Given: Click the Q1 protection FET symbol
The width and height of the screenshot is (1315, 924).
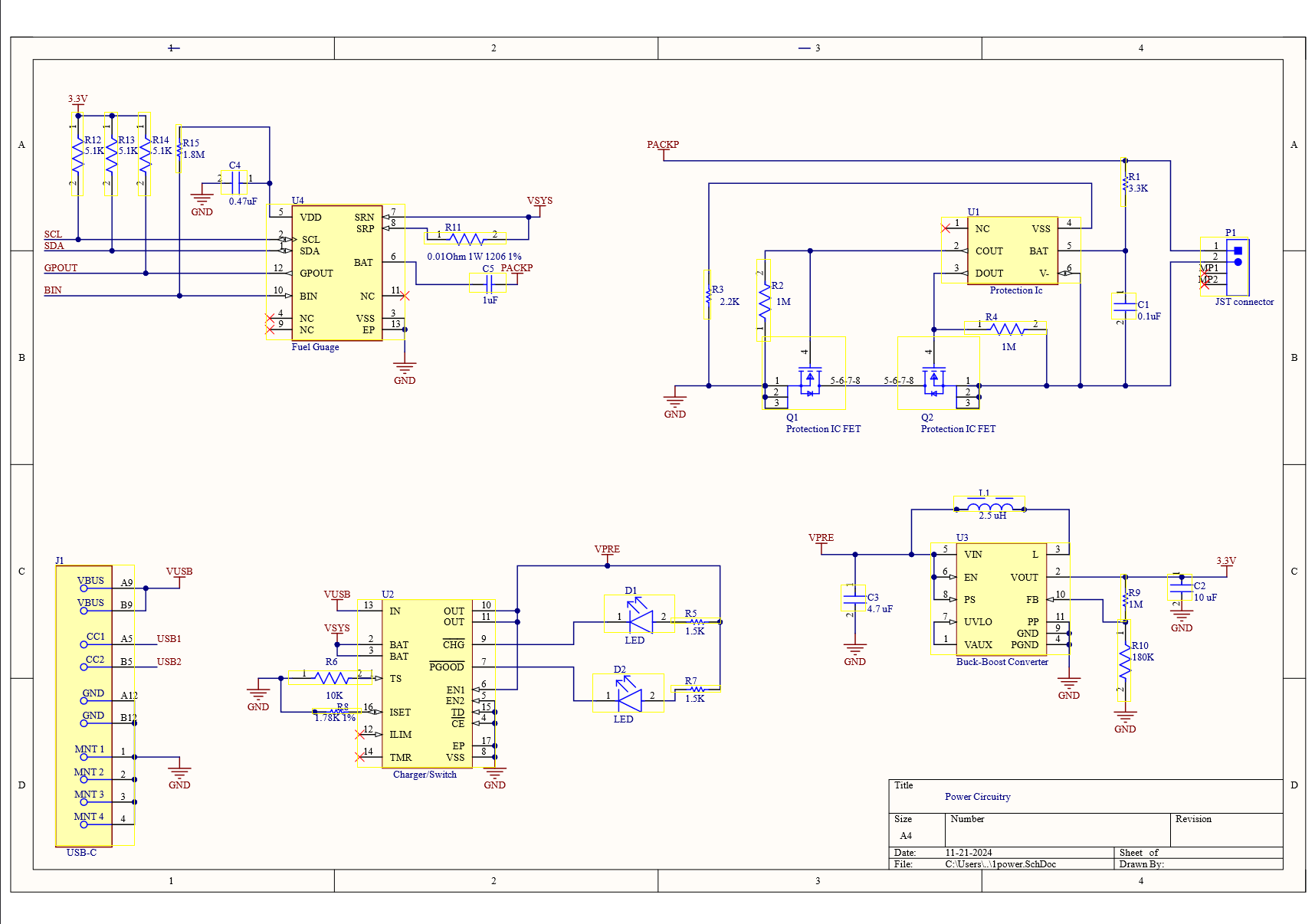Looking at the screenshot, I should click(x=809, y=379).
